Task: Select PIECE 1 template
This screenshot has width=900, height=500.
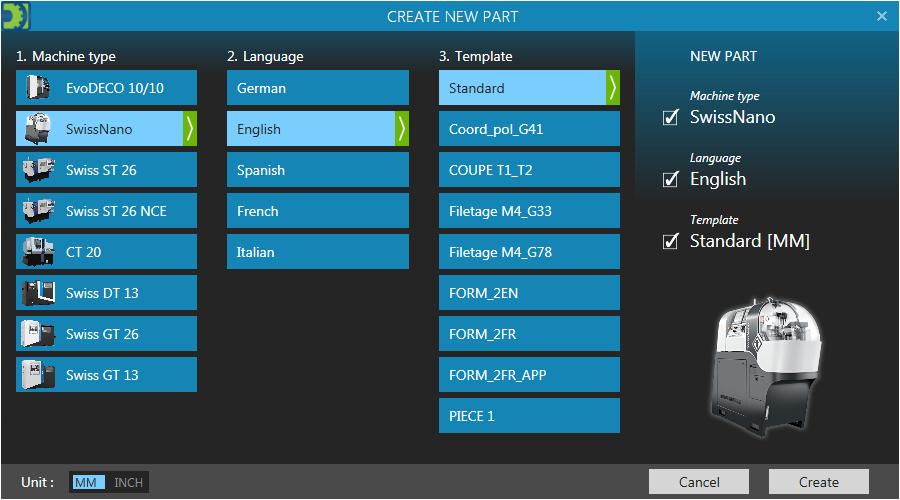Action: coord(529,416)
